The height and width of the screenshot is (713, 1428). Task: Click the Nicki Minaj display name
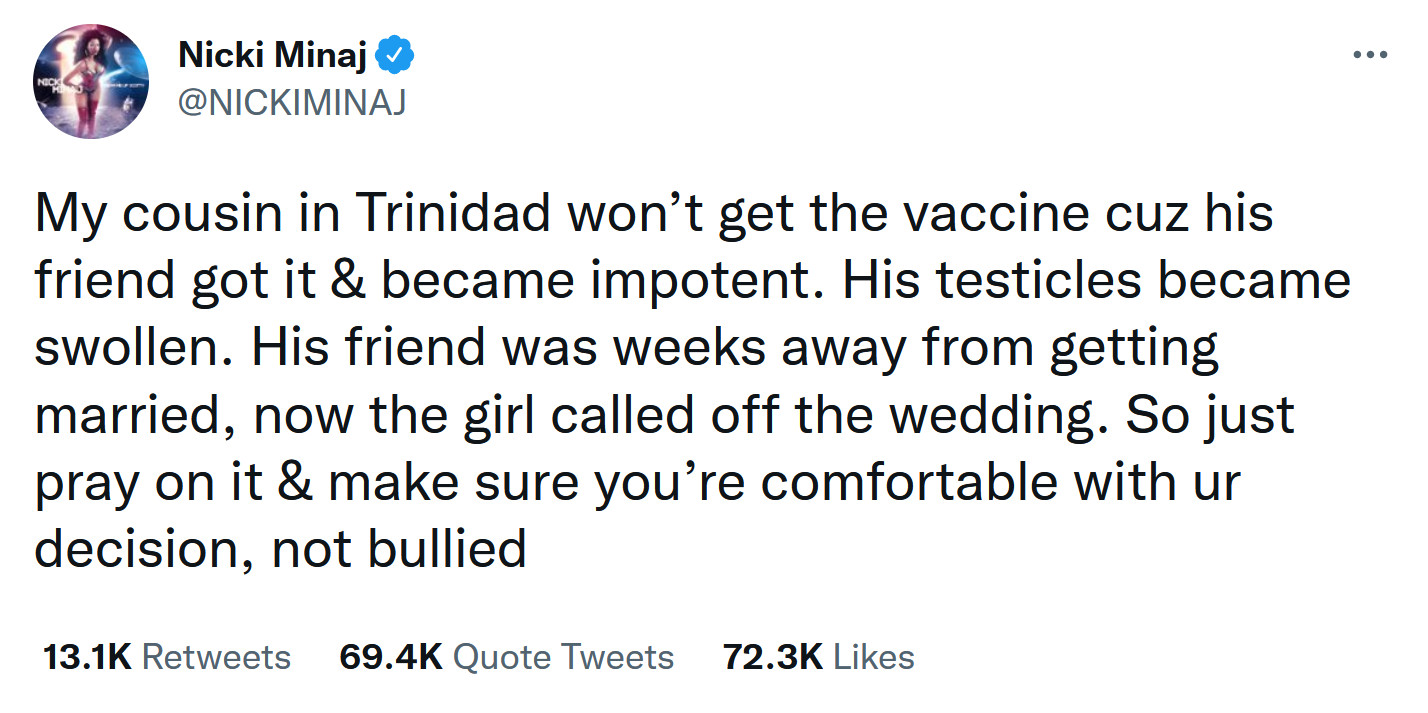(274, 57)
